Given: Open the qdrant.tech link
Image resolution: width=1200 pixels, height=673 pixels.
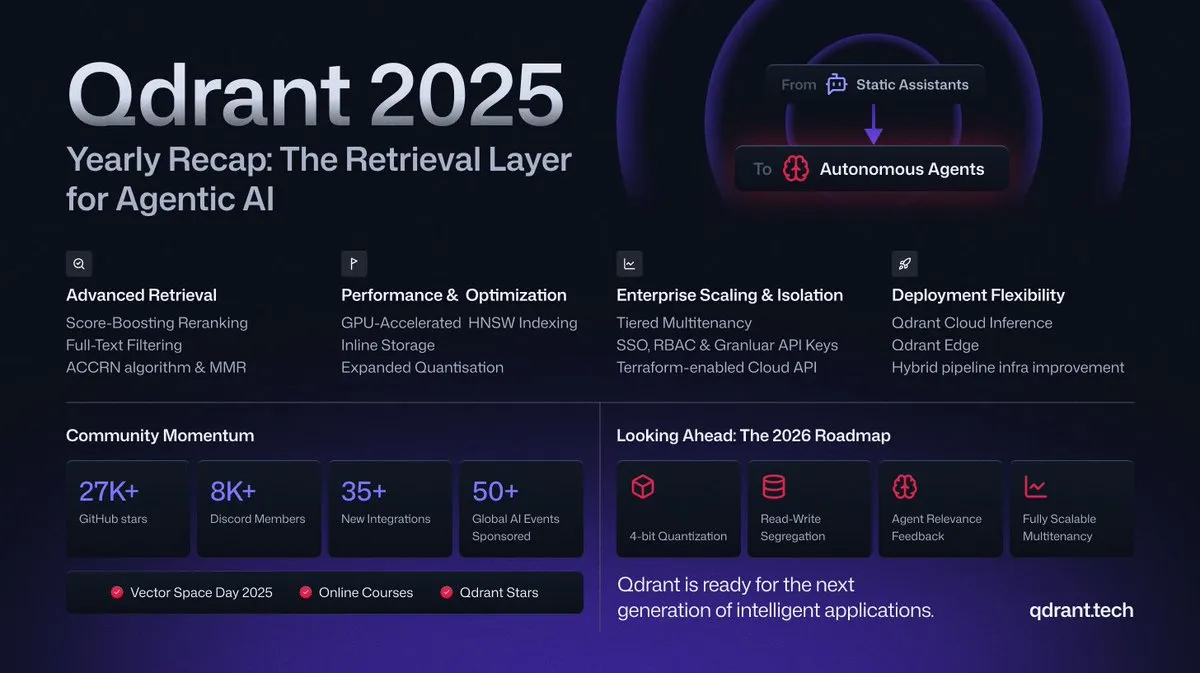Looking at the screenshot, I should (x=1081, y=610).
